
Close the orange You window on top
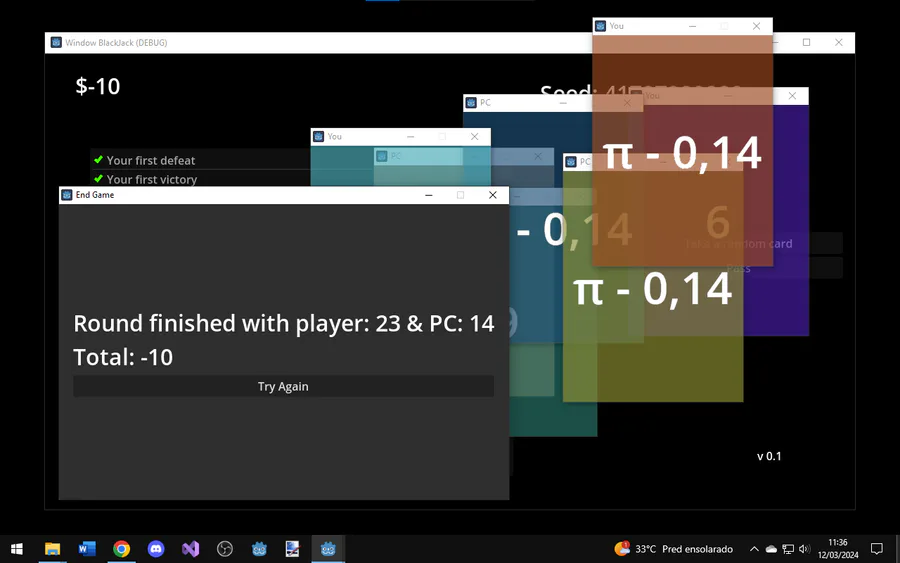(x=757, y=26)
